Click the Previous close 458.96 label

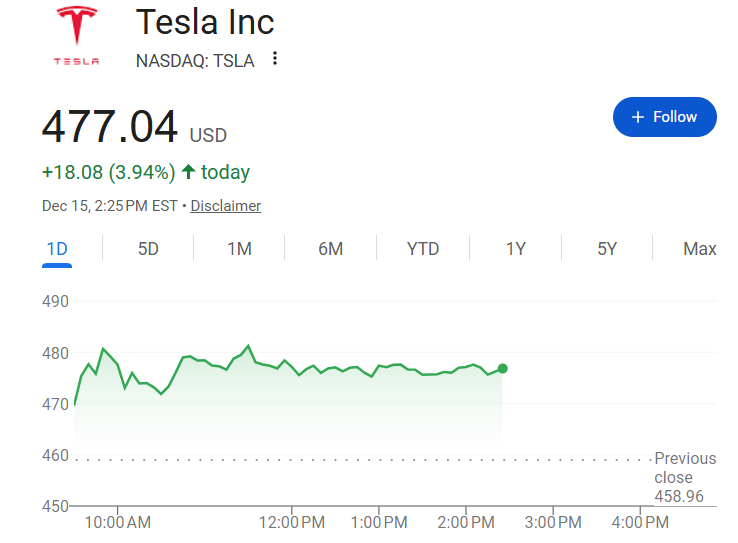point(685,477)
